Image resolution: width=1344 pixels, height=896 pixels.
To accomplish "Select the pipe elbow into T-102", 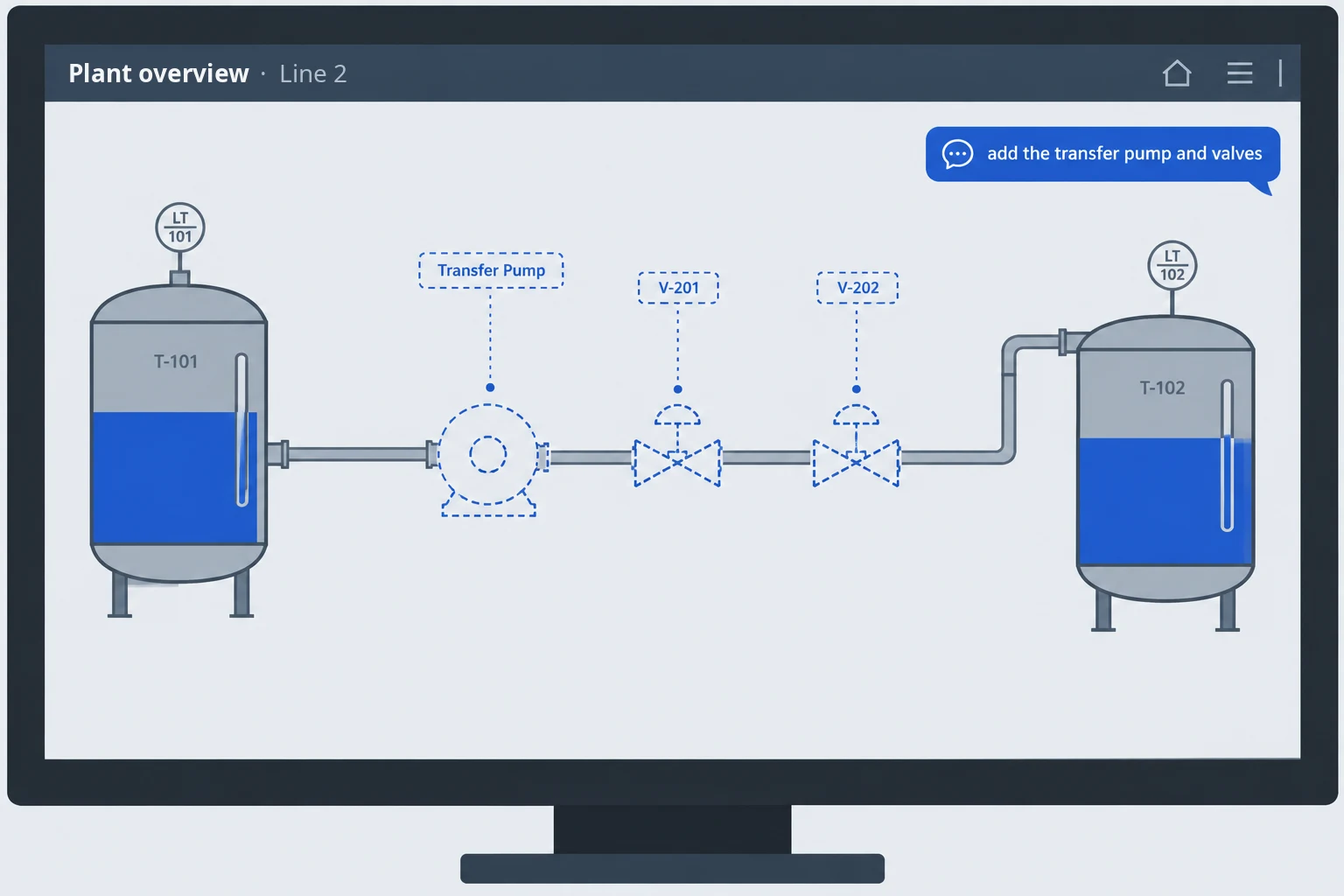I will (1008, 398).
